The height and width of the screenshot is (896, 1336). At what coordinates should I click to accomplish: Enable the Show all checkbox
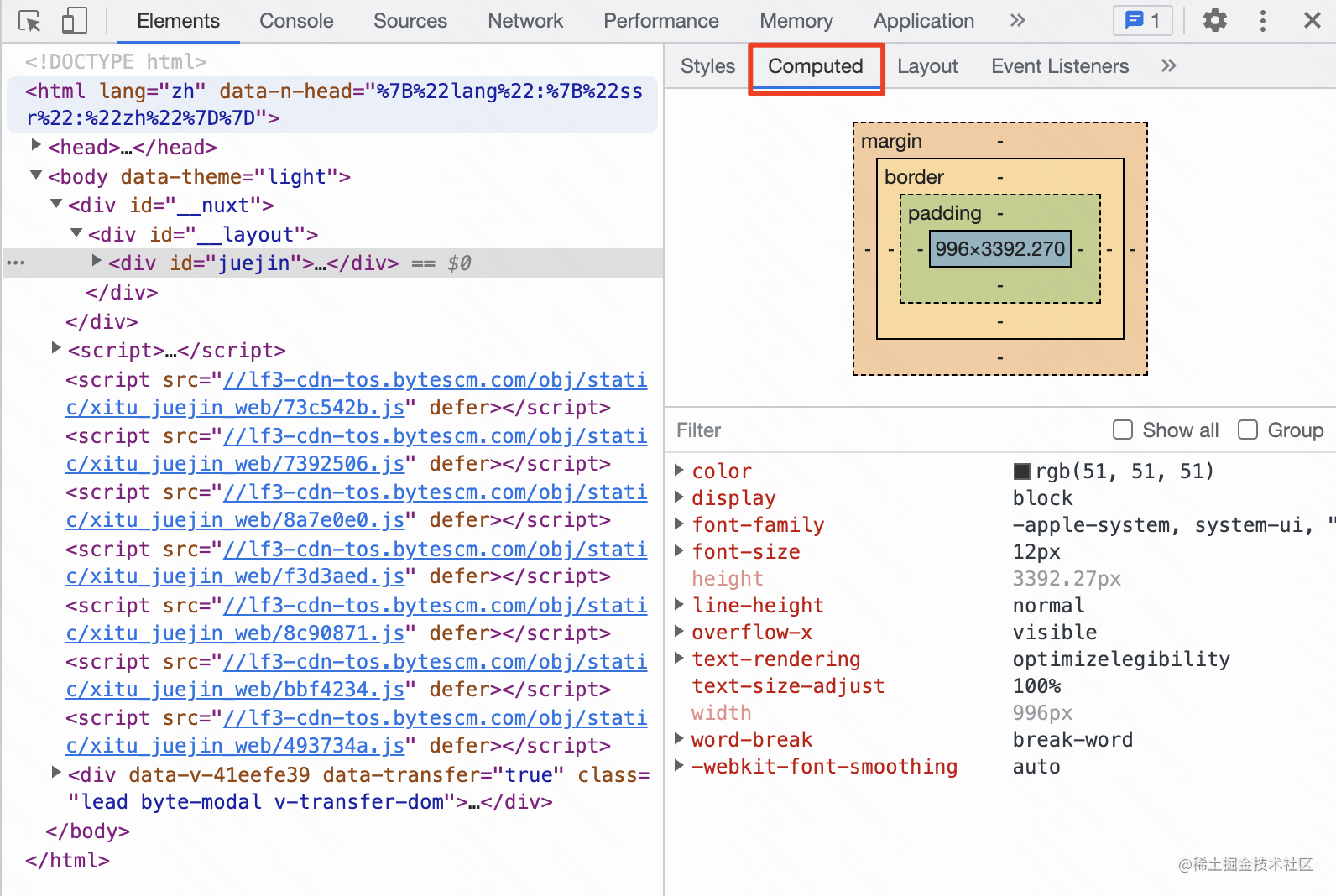pyautogui.click(x=1123, y=430)
